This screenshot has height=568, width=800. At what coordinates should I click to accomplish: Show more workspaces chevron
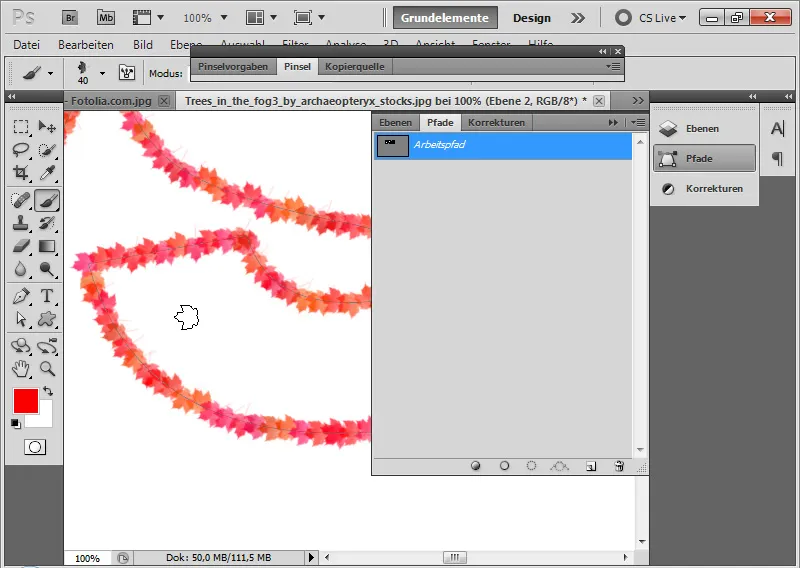(578, 18)
